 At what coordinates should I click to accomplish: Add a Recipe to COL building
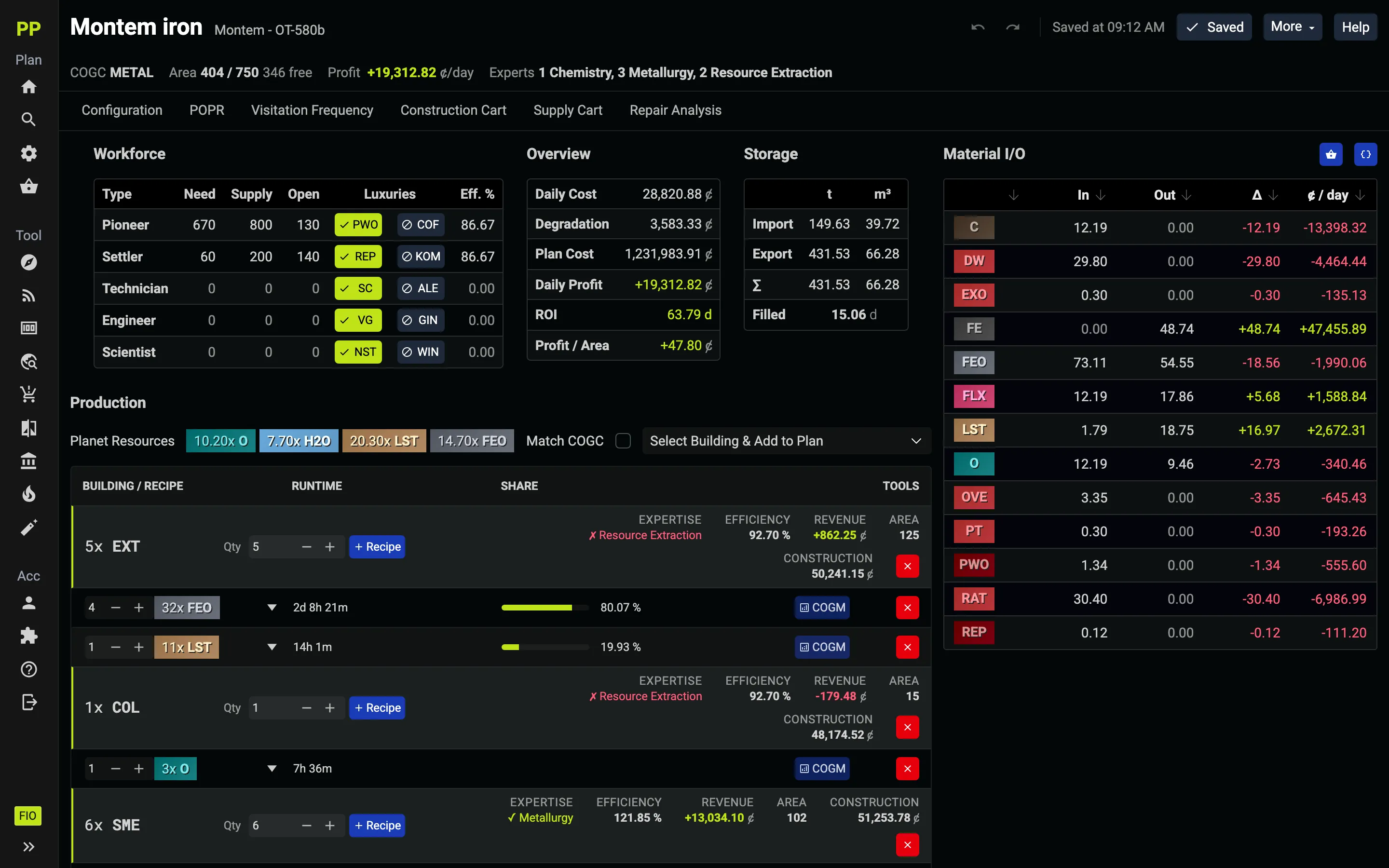(x=377, y=708)
